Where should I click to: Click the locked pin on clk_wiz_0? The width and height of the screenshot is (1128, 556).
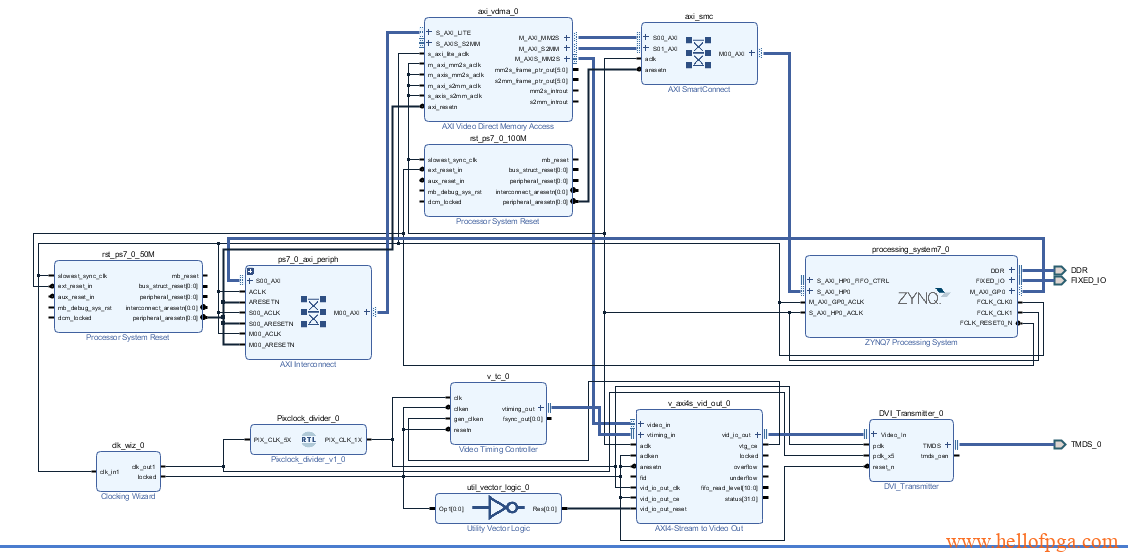click(146, 477)
